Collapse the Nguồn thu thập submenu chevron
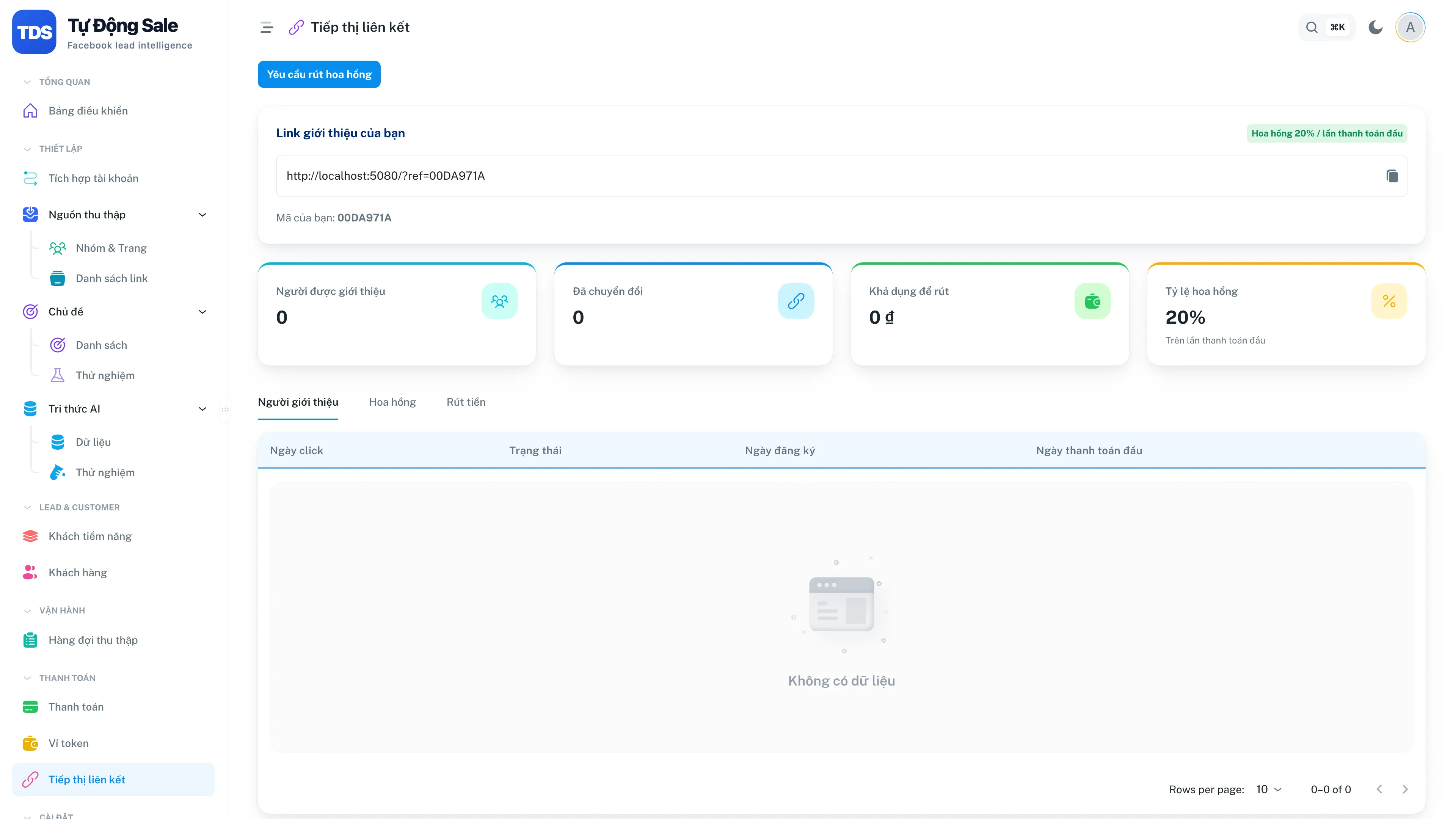This screenshot has height=819, width=1456. coord(202,215)
